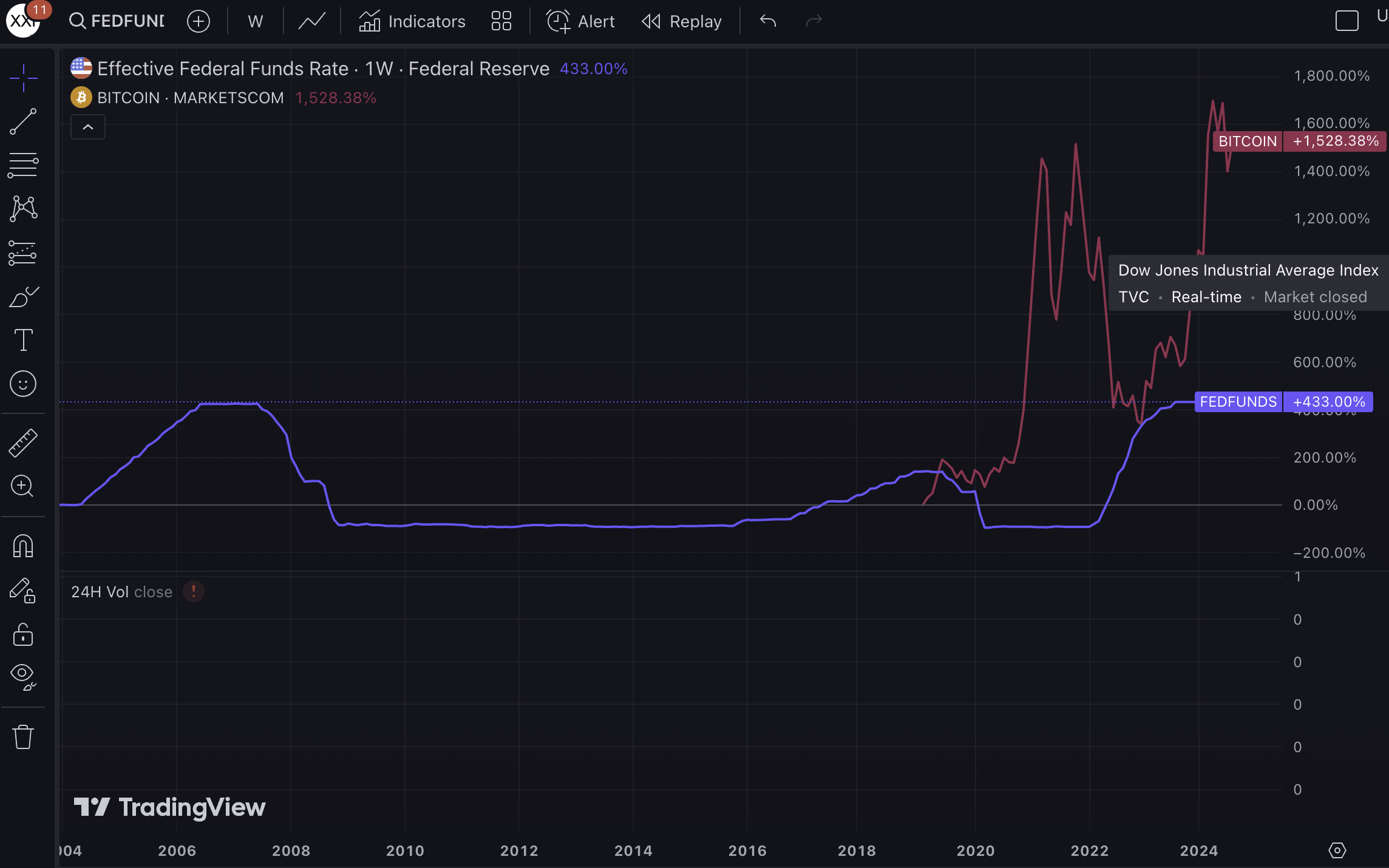
Task: Activate the zoom in tool
Action: pos(23,486)
